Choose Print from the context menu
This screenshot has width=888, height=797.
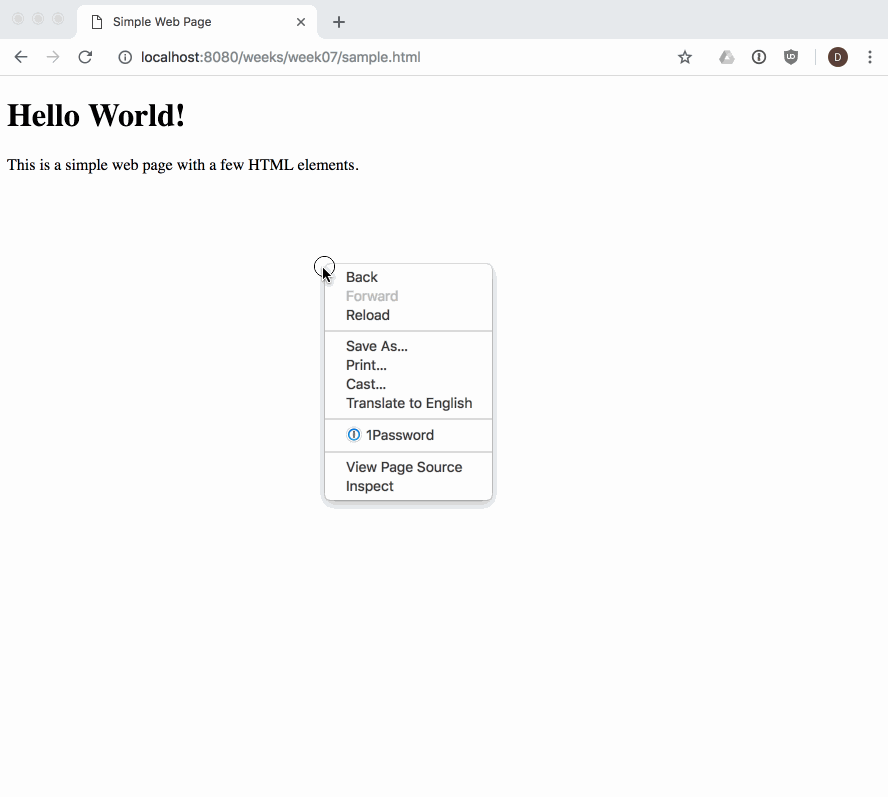366,365
